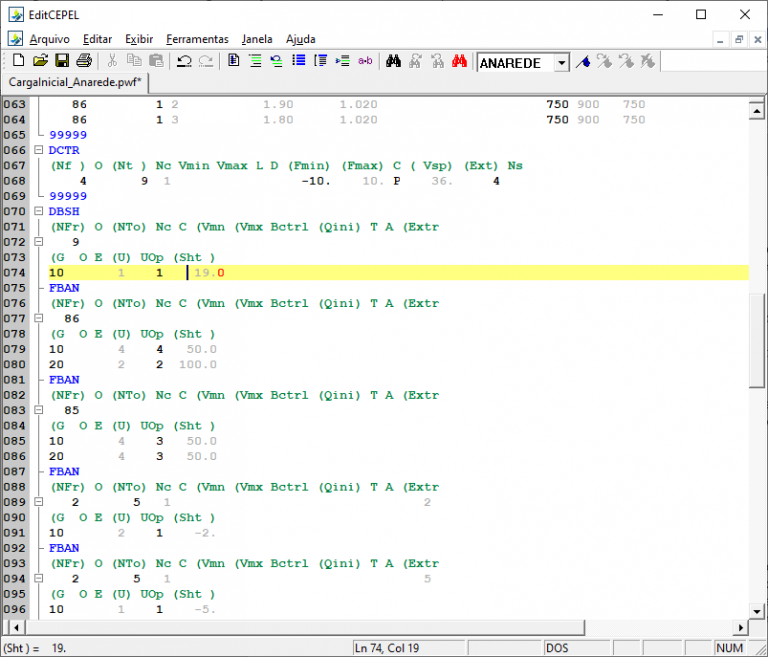Click the red binoculars icon

tap(459, 62)
